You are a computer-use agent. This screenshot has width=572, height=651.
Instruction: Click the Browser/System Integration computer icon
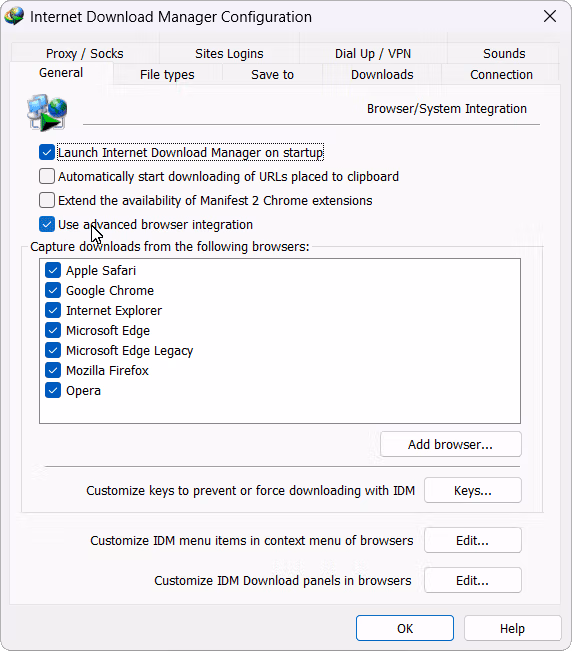coord(47,112)
